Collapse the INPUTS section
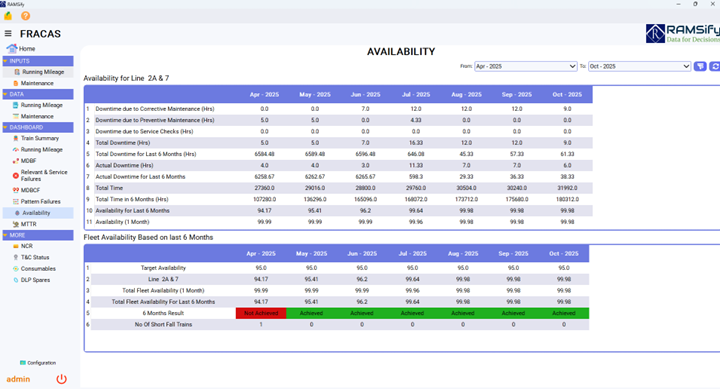 pos(38,61)
